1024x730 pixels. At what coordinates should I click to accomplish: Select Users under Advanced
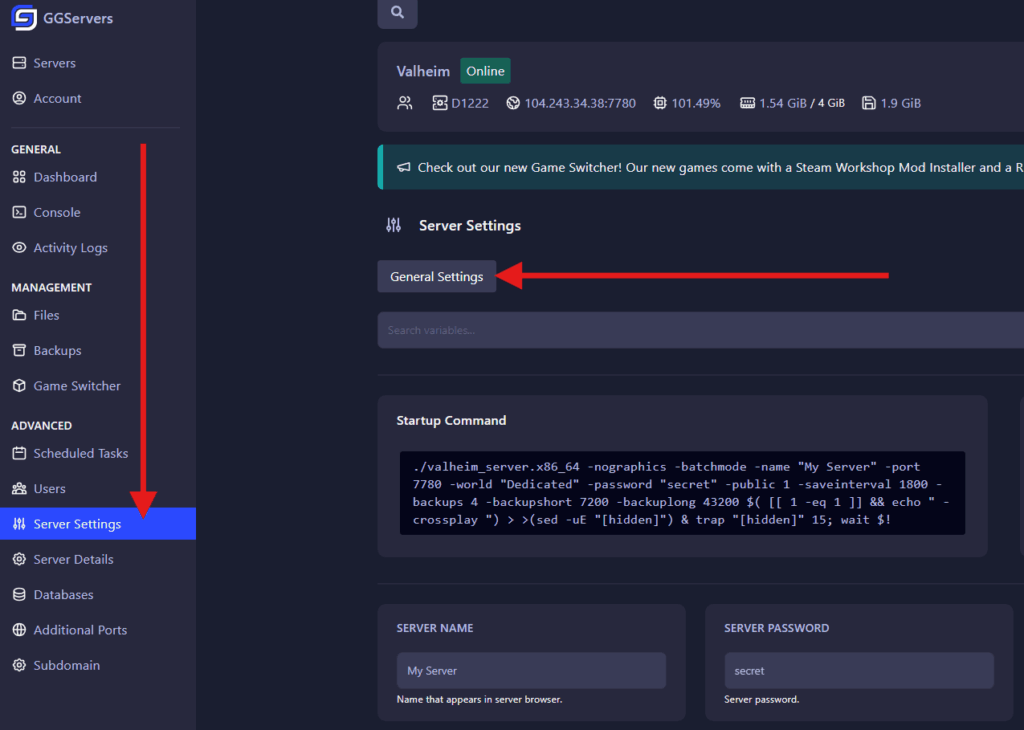(x=49, y=489)
